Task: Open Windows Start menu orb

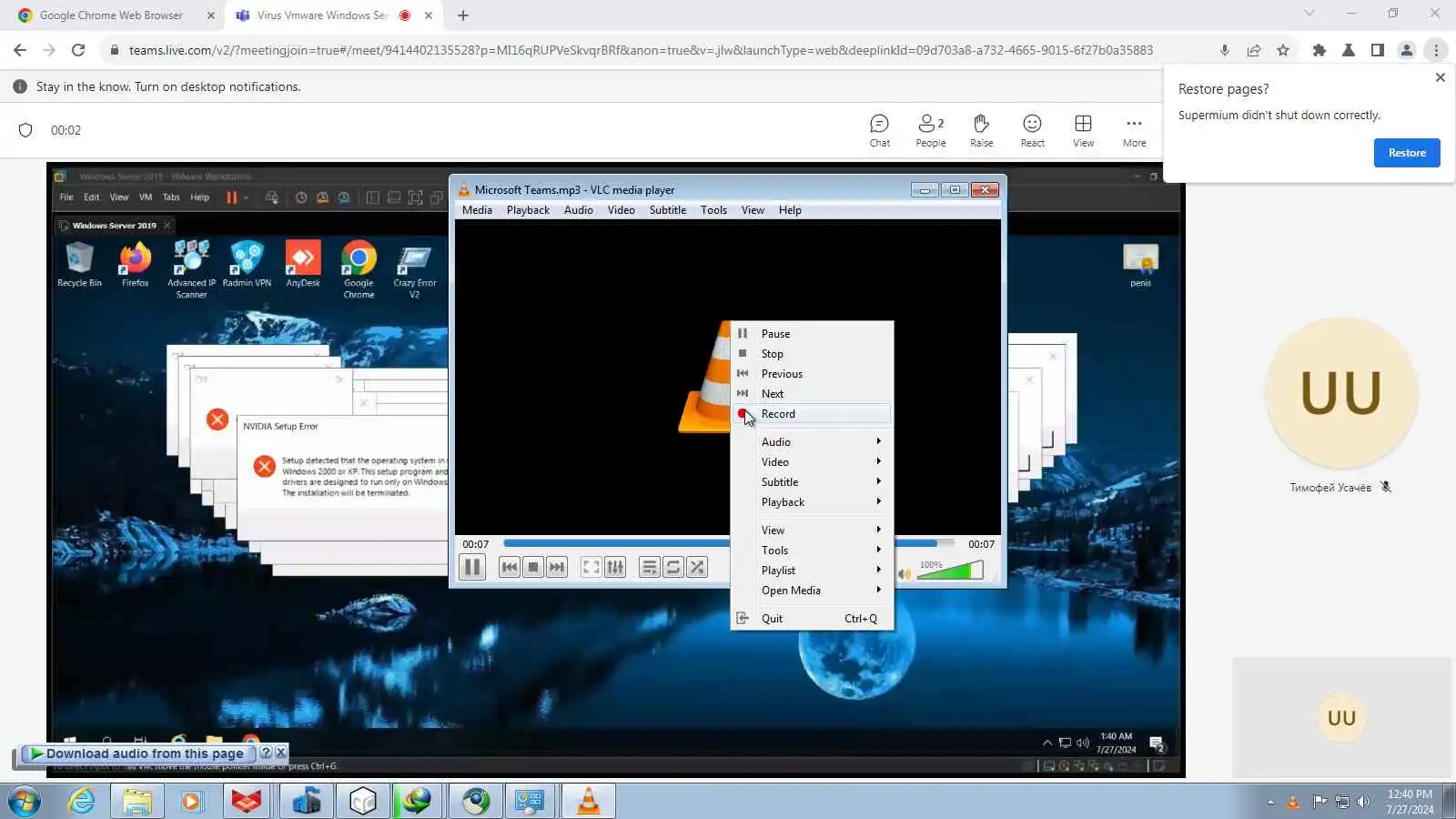Action: 24,801
